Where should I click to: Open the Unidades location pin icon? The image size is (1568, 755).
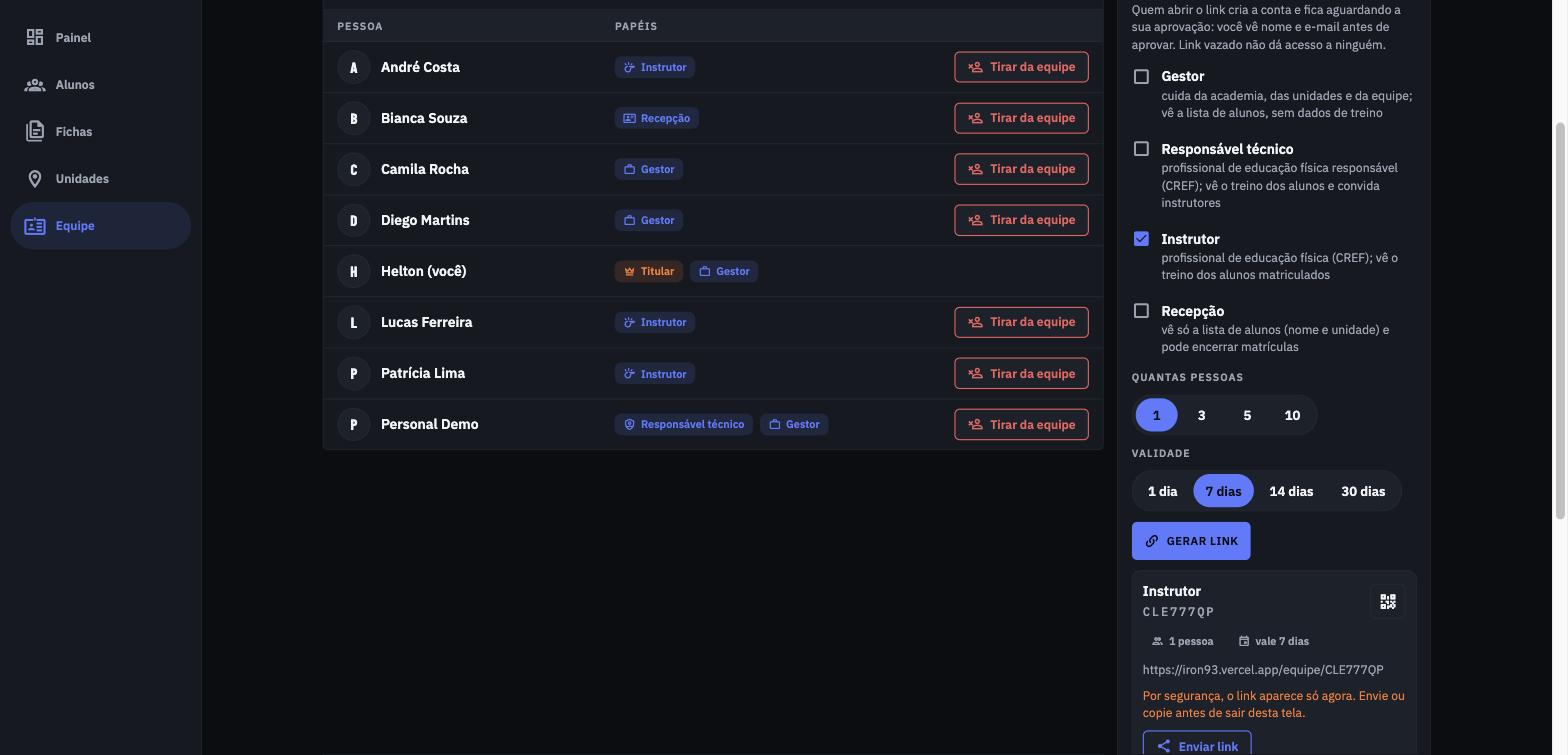tap(35, 179)
